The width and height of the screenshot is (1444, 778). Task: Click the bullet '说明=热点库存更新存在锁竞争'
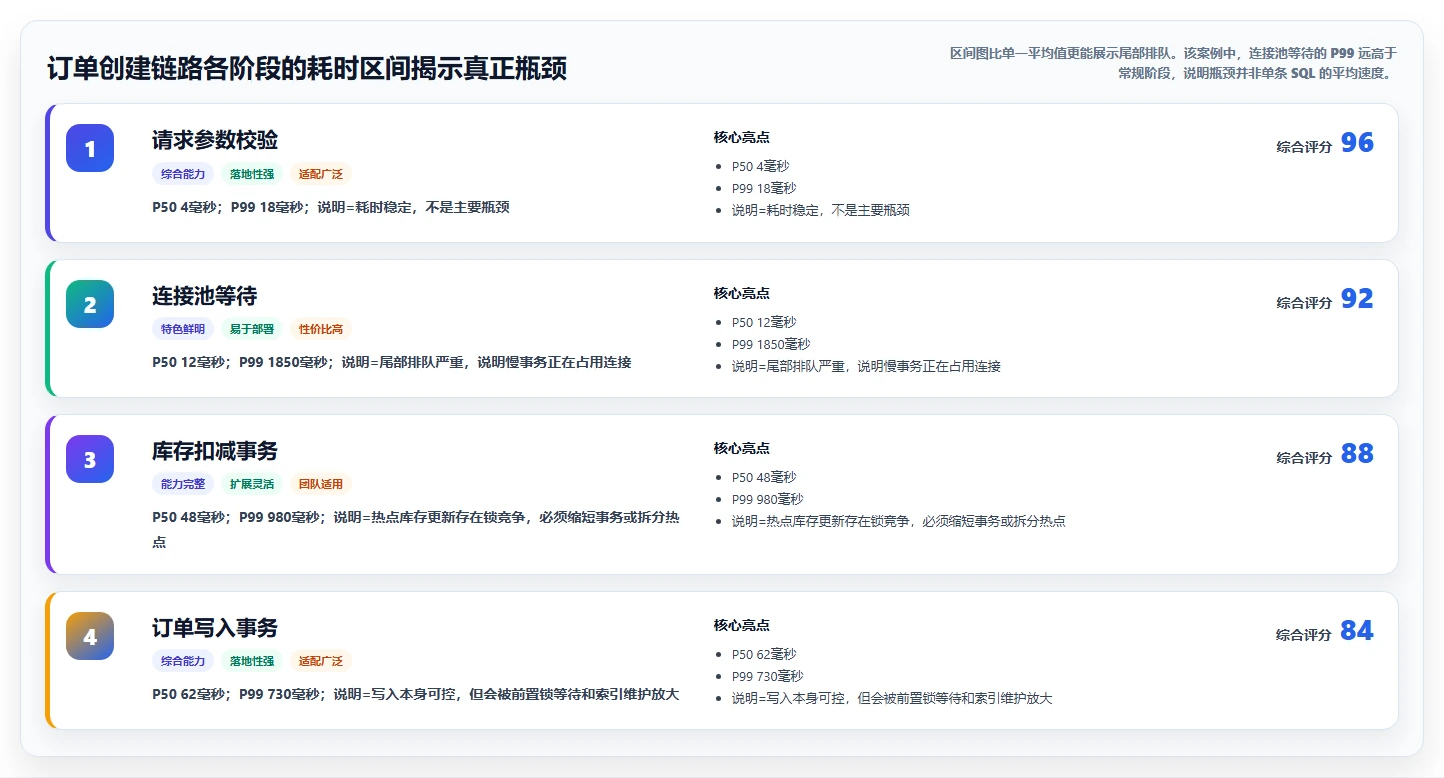(899, 521)
